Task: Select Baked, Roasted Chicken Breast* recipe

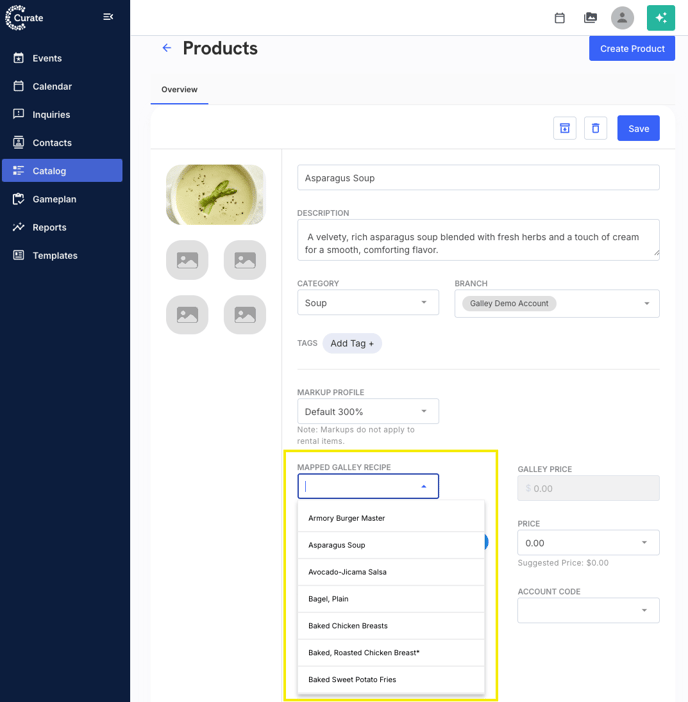Action: click(391, 652)
